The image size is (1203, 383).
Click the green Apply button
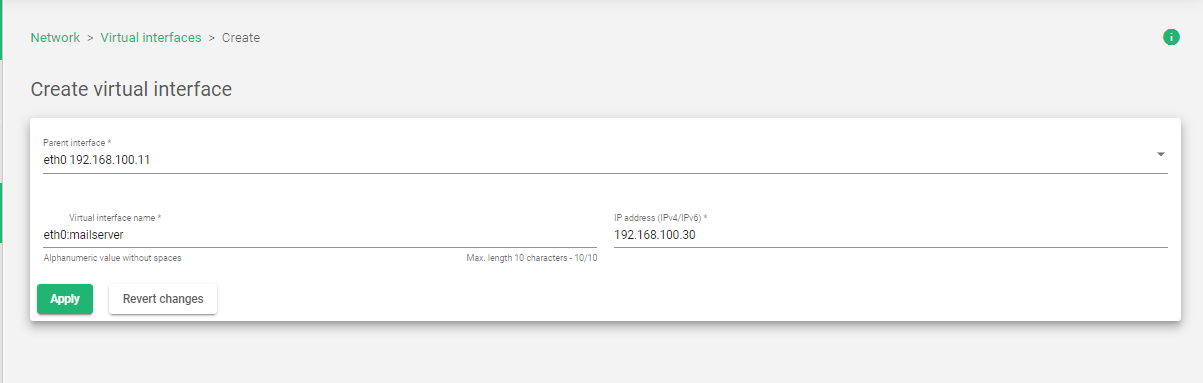point(65,299)
